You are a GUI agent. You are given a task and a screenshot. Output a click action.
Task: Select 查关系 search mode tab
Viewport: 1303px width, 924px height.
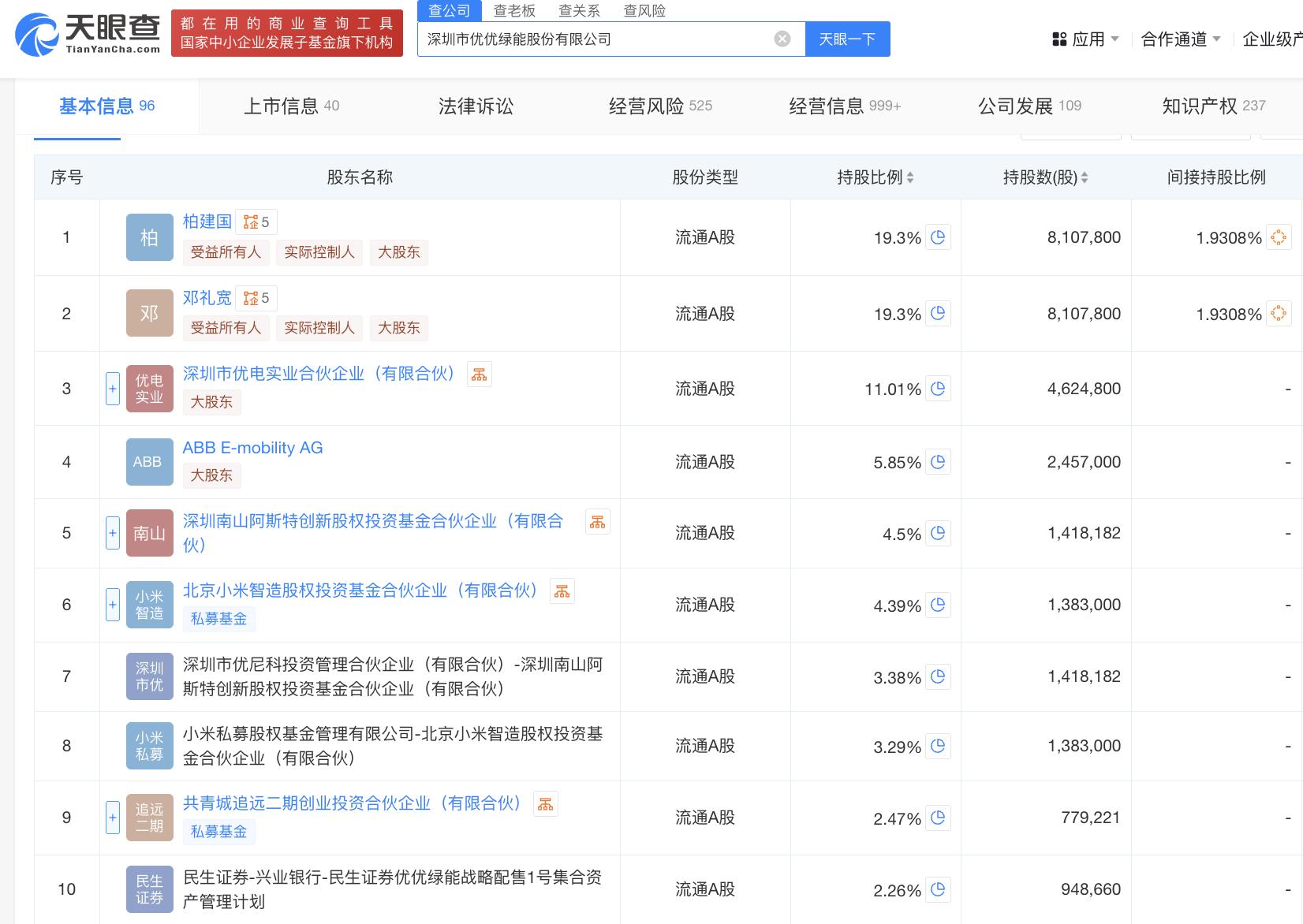(x=579, y=10)
